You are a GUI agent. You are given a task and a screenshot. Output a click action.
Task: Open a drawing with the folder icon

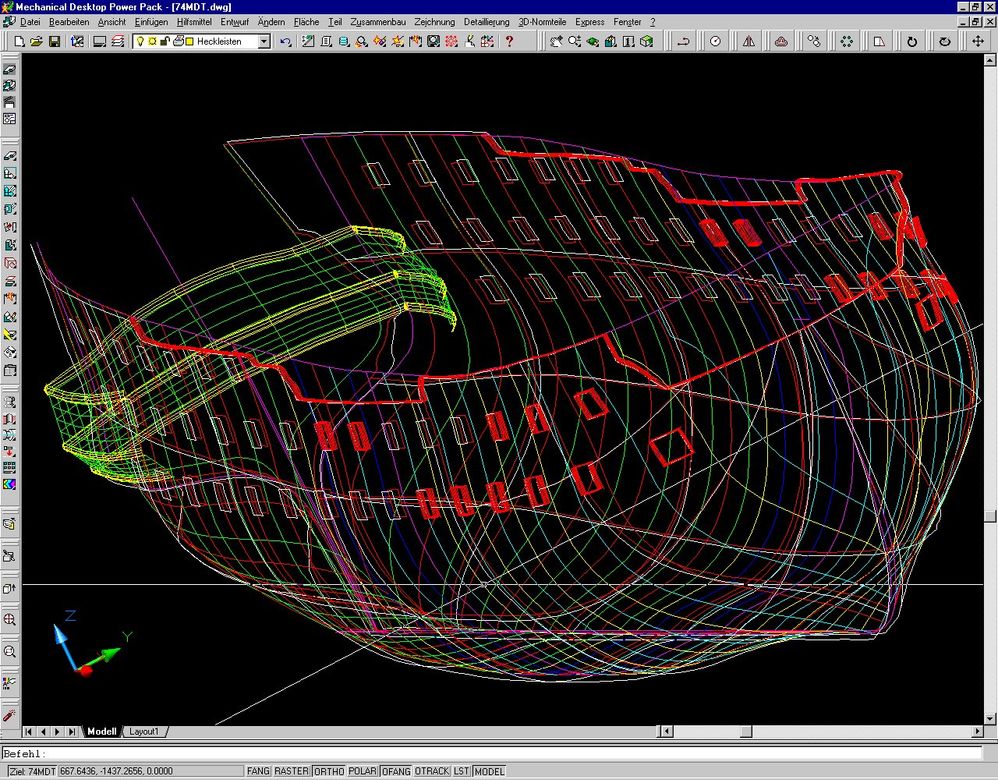pyautogui.click(x=36, y=41)
